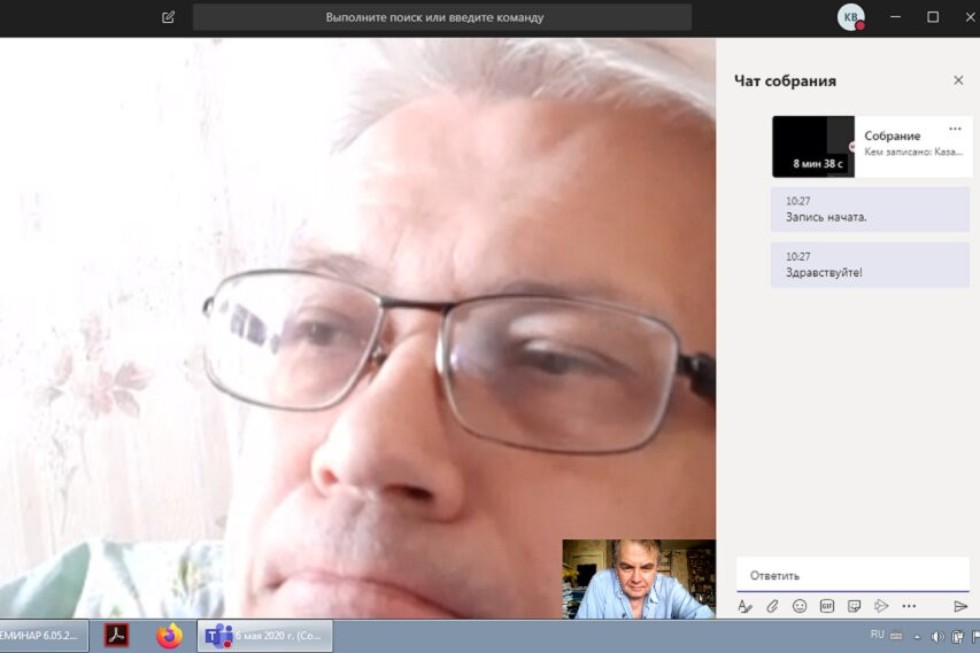Screen dimensions: 980x653
Task: Switch the RU keyboard language indicator
Action: coord(877,635)
